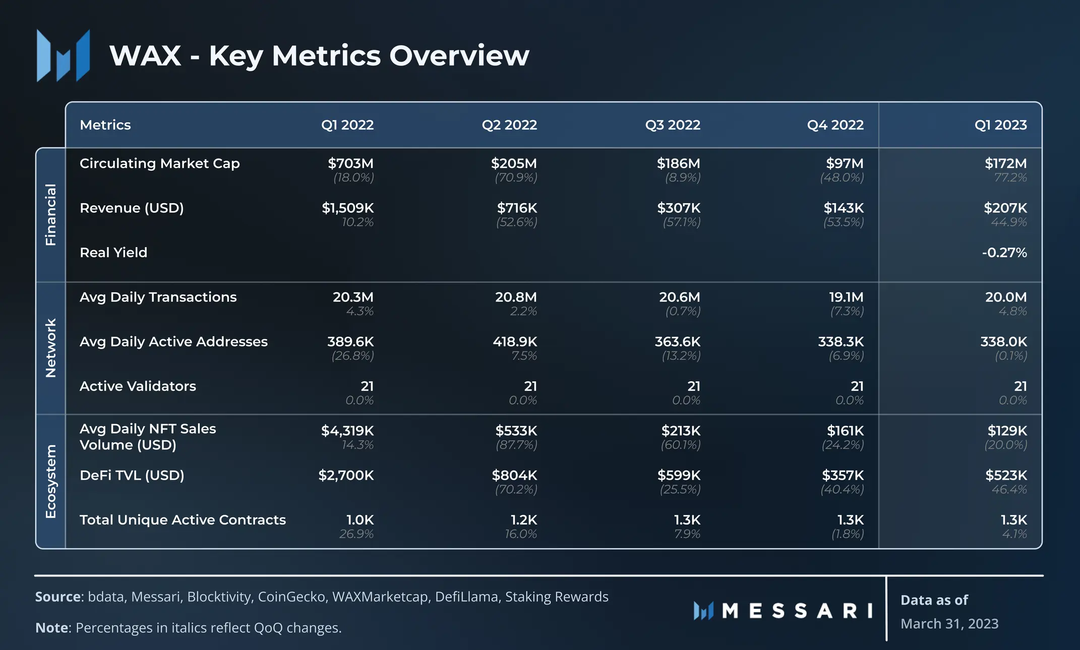Click the Messari logo icon beside the title

(63, 56)
